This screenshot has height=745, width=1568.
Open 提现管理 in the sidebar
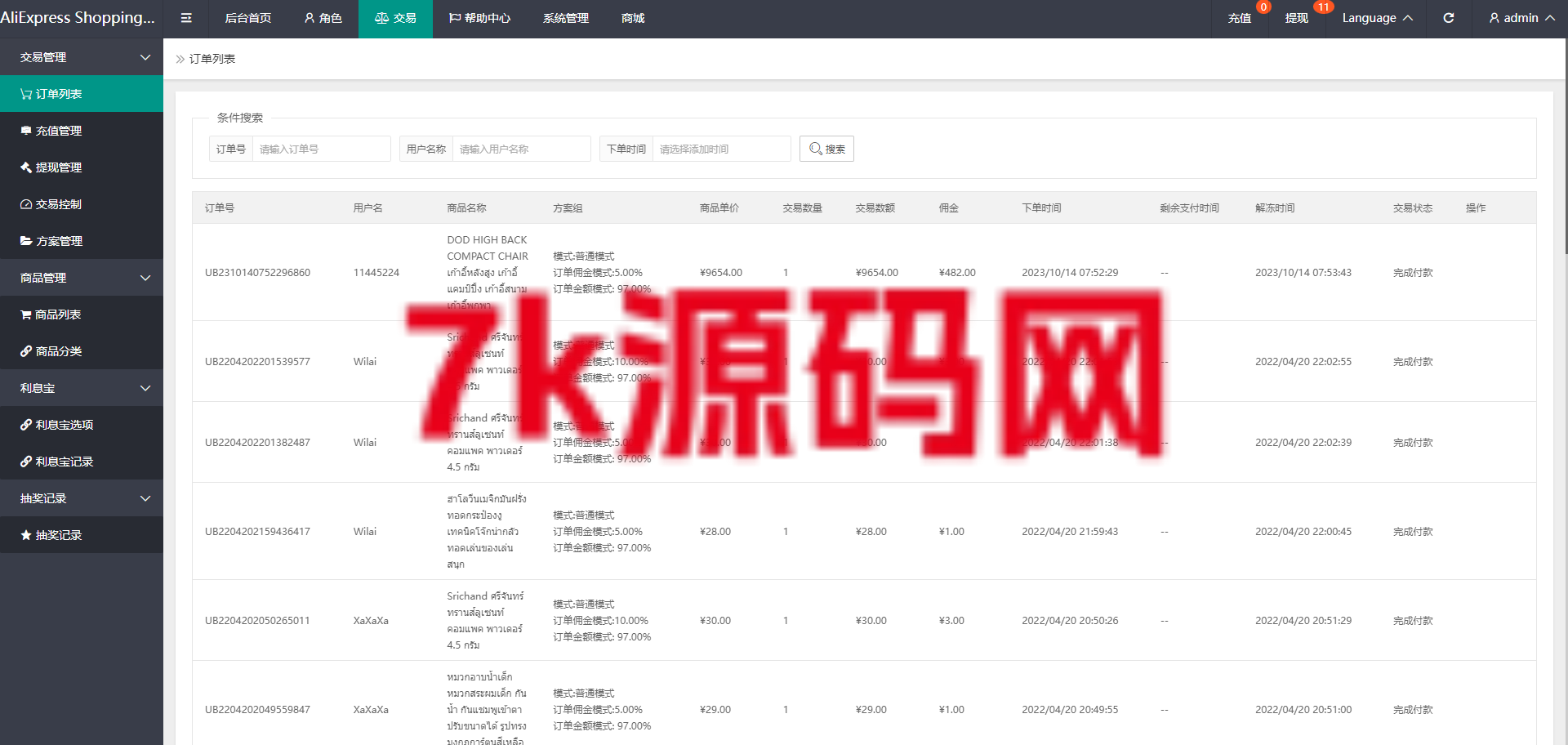pos(82,167)
